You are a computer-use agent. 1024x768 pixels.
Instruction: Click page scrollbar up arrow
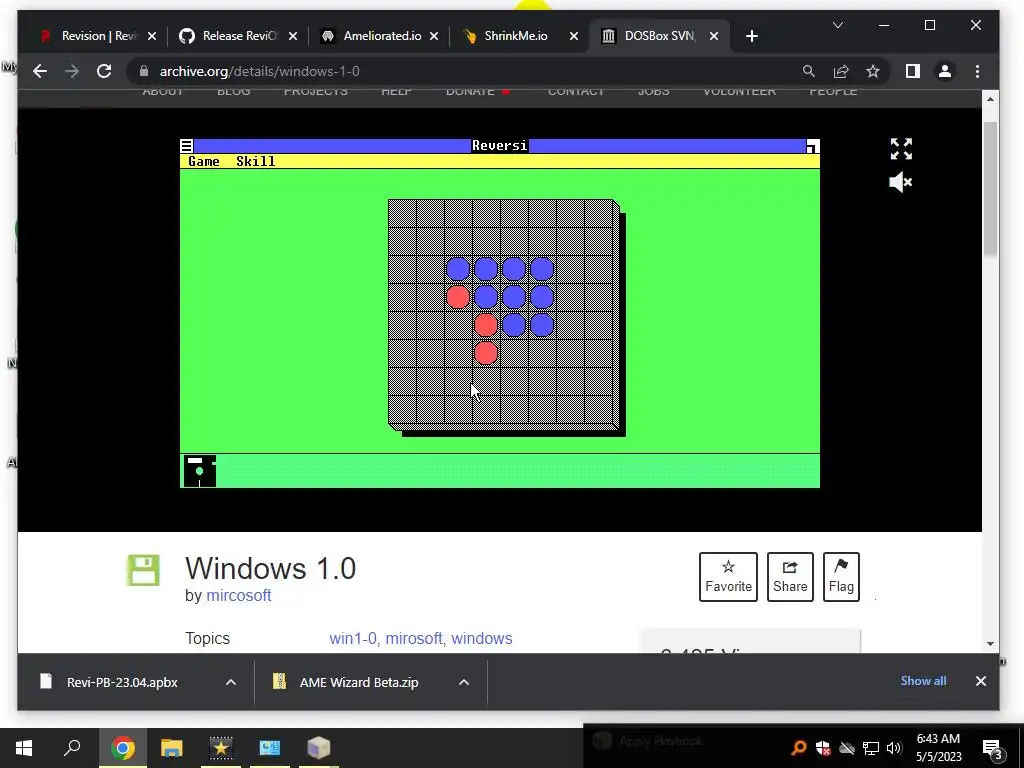(x=990, y=99)
